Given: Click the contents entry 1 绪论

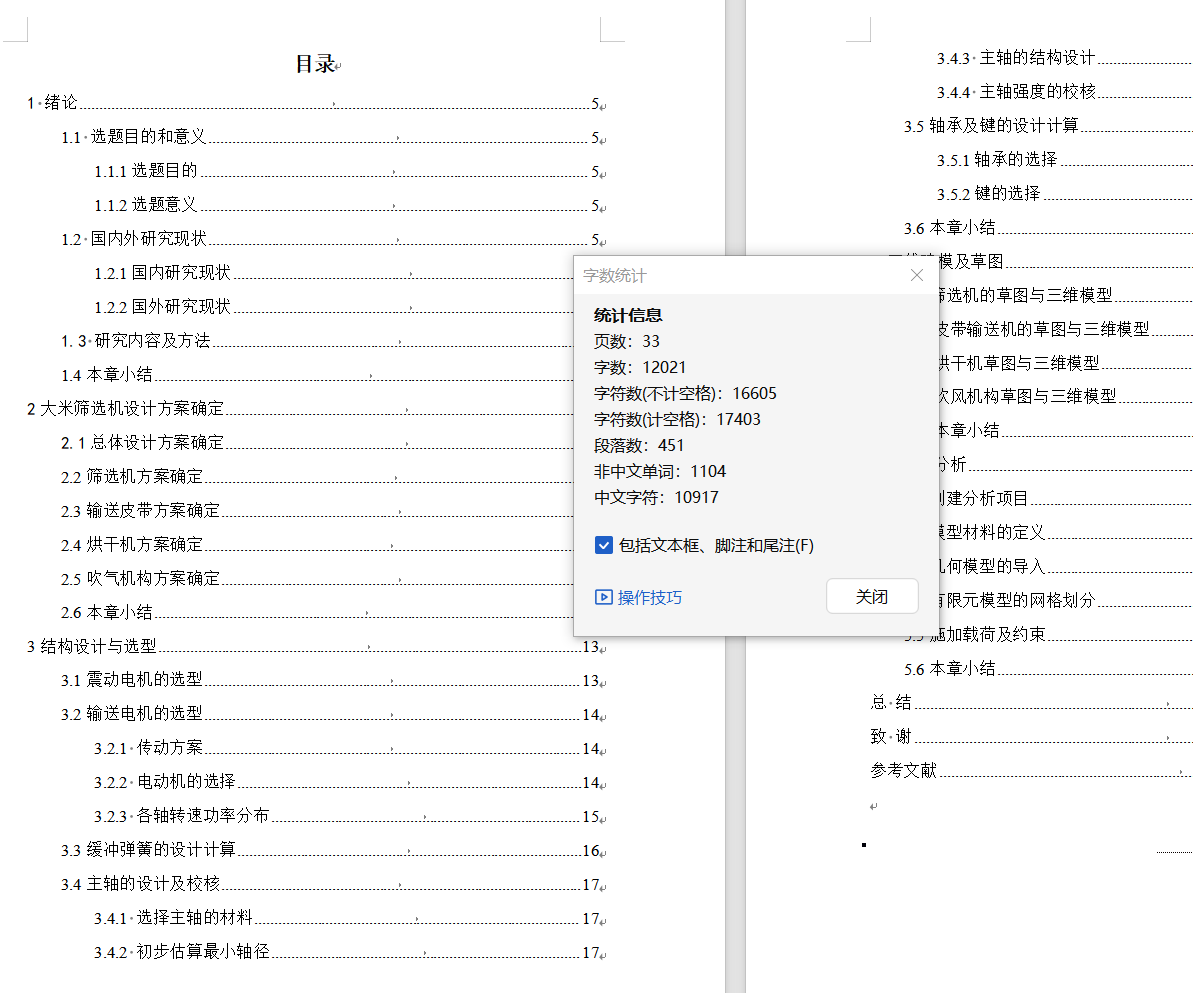Looking at the screenshot, I should click(317, 103).
